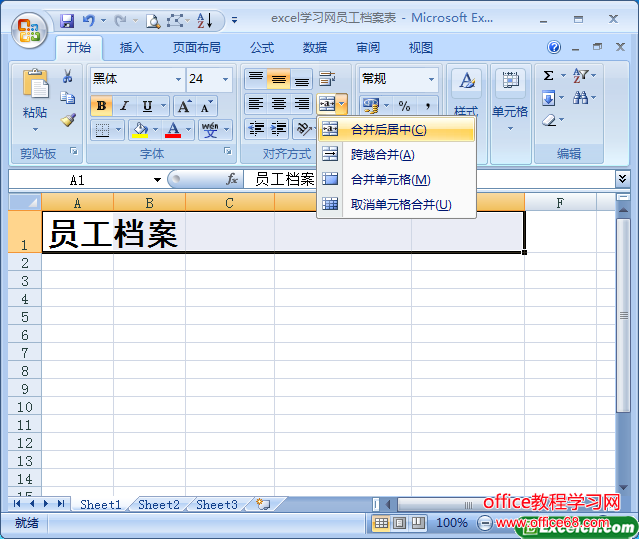Align text to the left
Image resolution: width=639 pixels, height=539 pixels.
[x=256, y=103]
